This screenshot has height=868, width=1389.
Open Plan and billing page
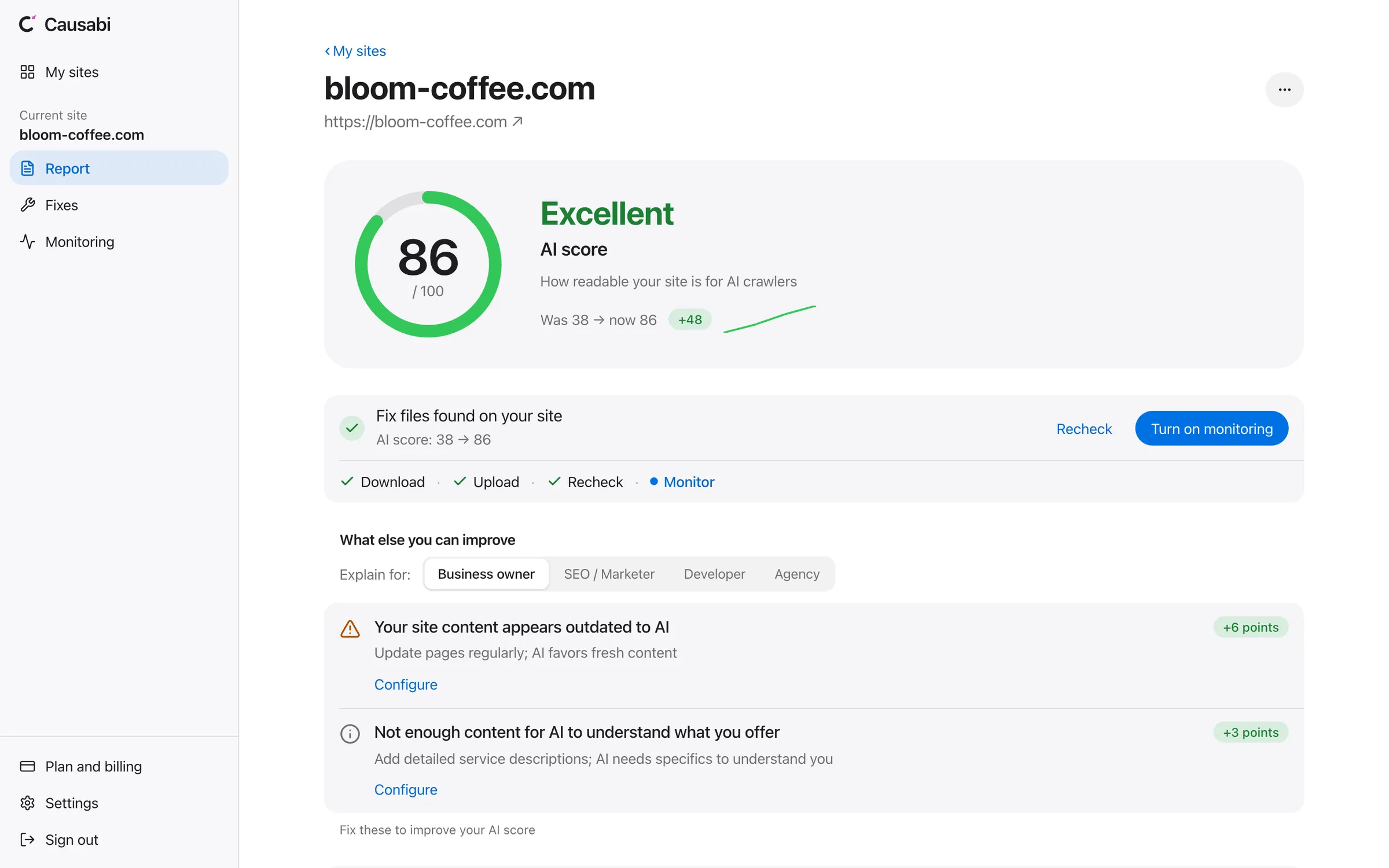tap(119, 766)
